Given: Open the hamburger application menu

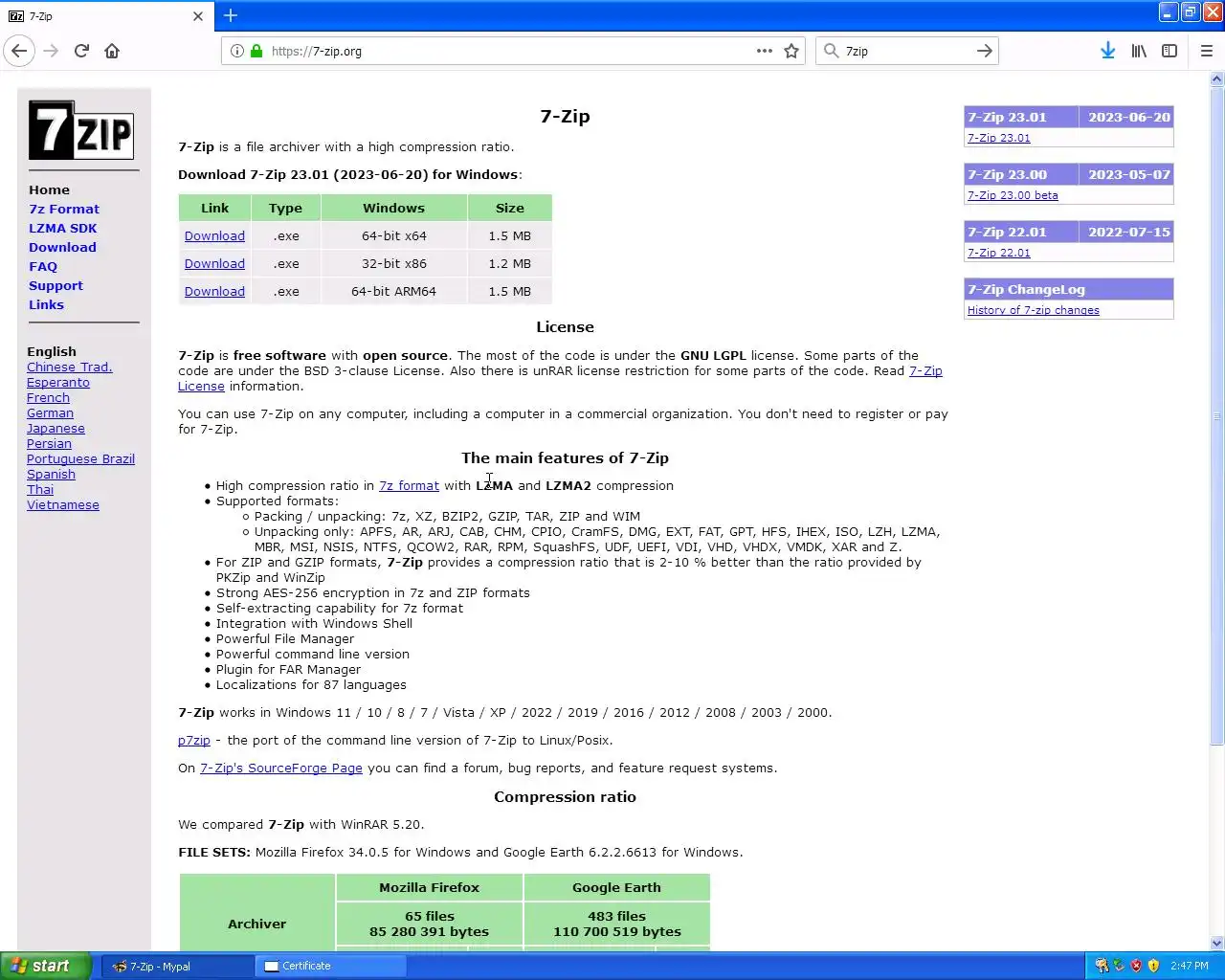Looking at the screenshot, I should click(x=1206, y=51).
